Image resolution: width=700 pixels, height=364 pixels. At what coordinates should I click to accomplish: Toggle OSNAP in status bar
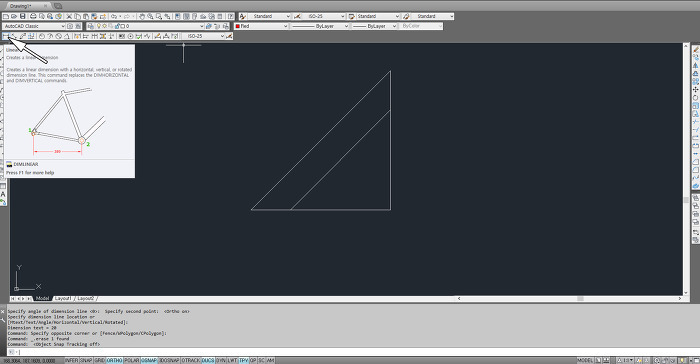149,360
